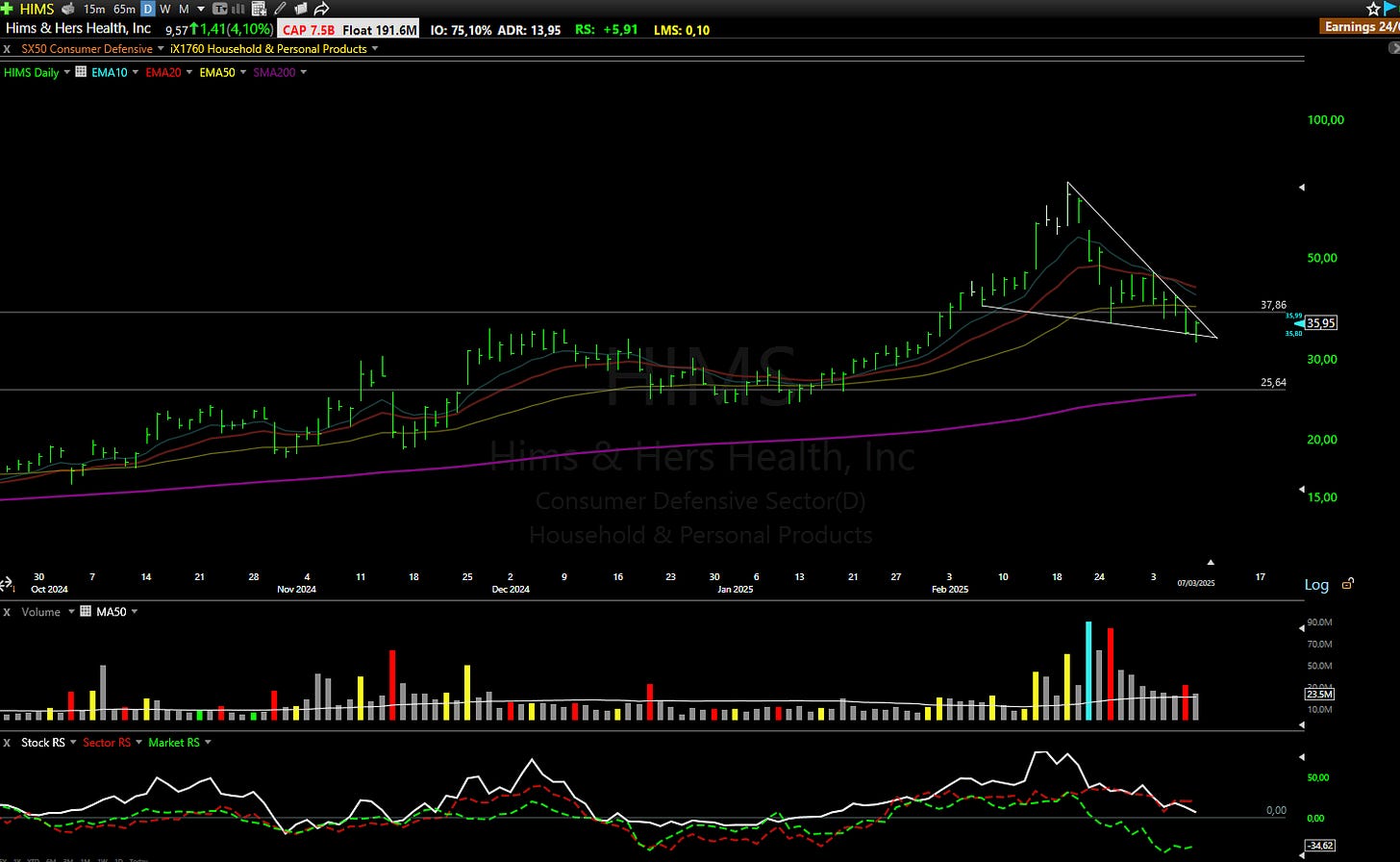Click the Earnings date badge

(1362, 27)
